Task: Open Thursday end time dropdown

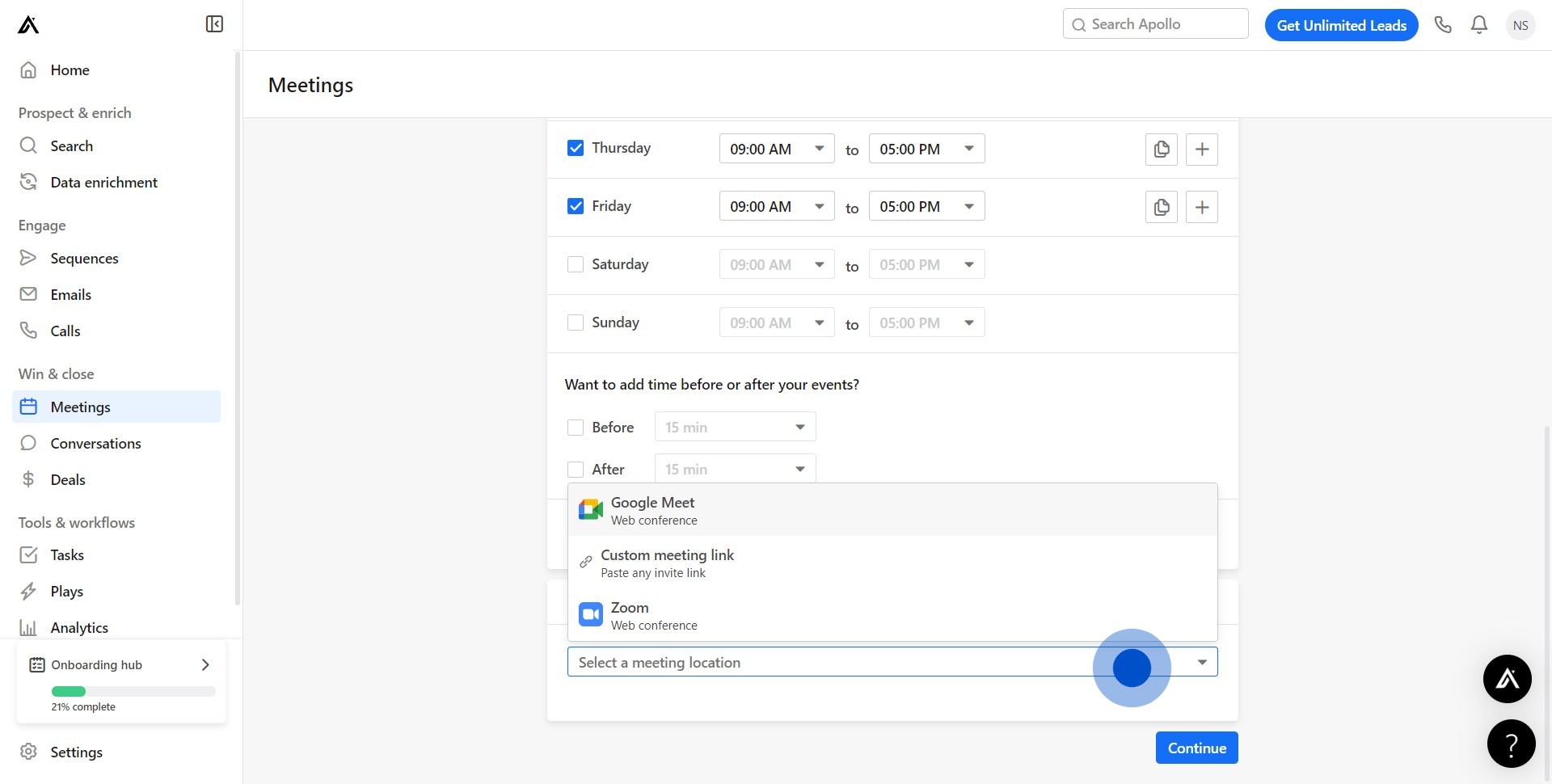Action: [x=926, y=149]
